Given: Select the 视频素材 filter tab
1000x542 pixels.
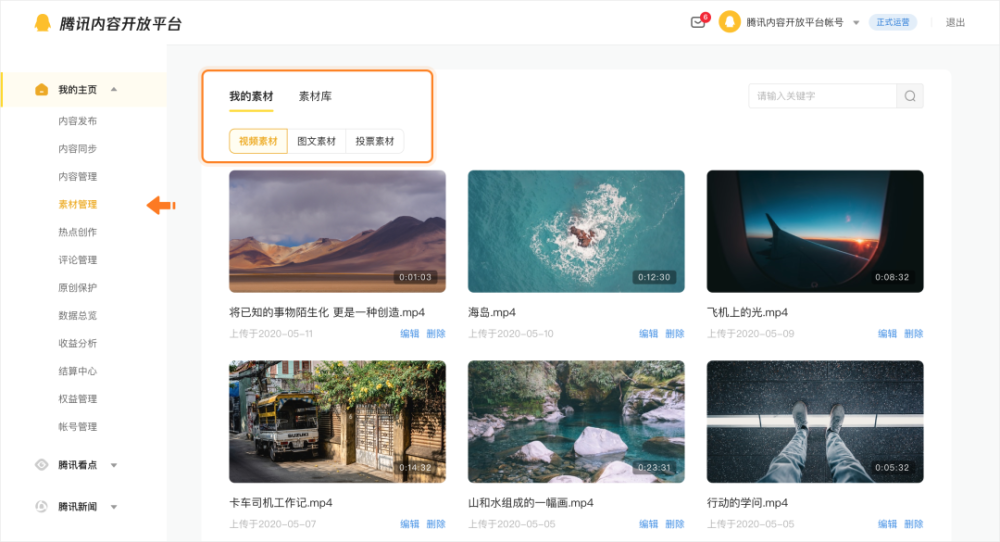Looking at the screenshot, I should click(258, 141).
